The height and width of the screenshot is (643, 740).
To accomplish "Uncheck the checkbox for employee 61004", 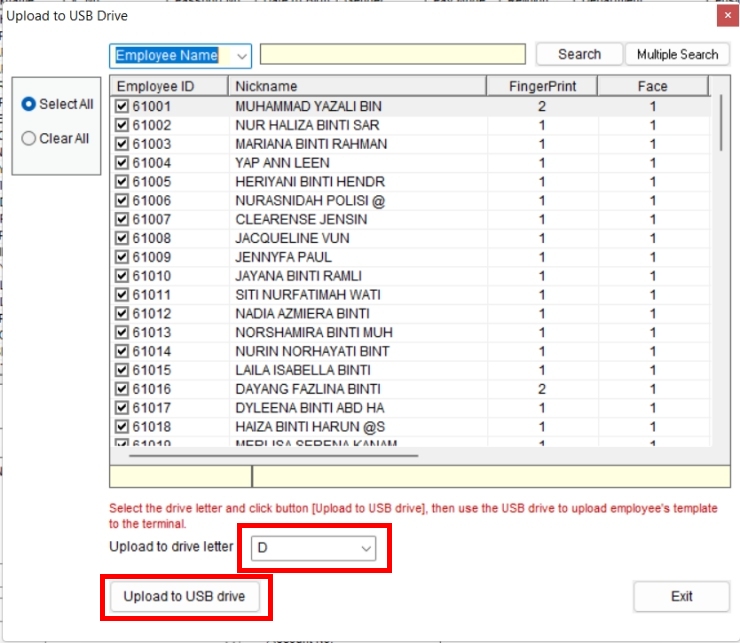I will pos(122,163).
